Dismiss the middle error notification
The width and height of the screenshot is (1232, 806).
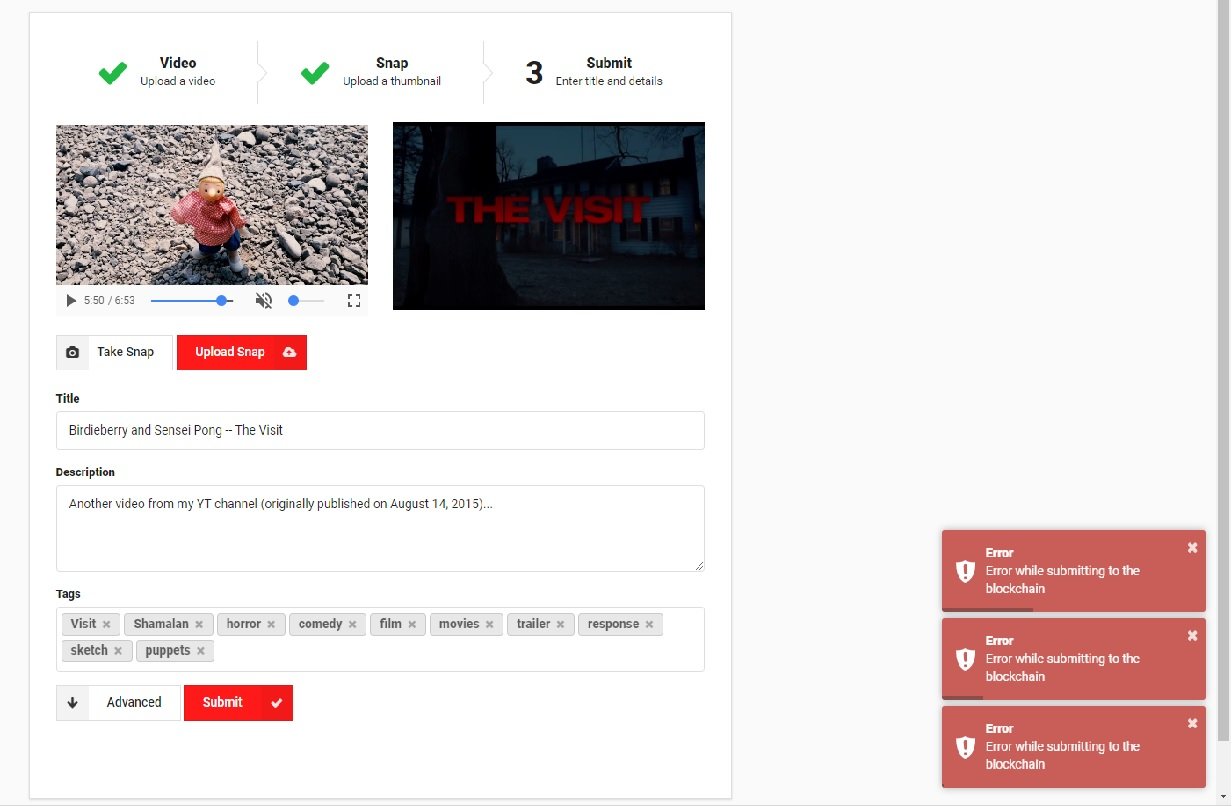(1192, 635)
